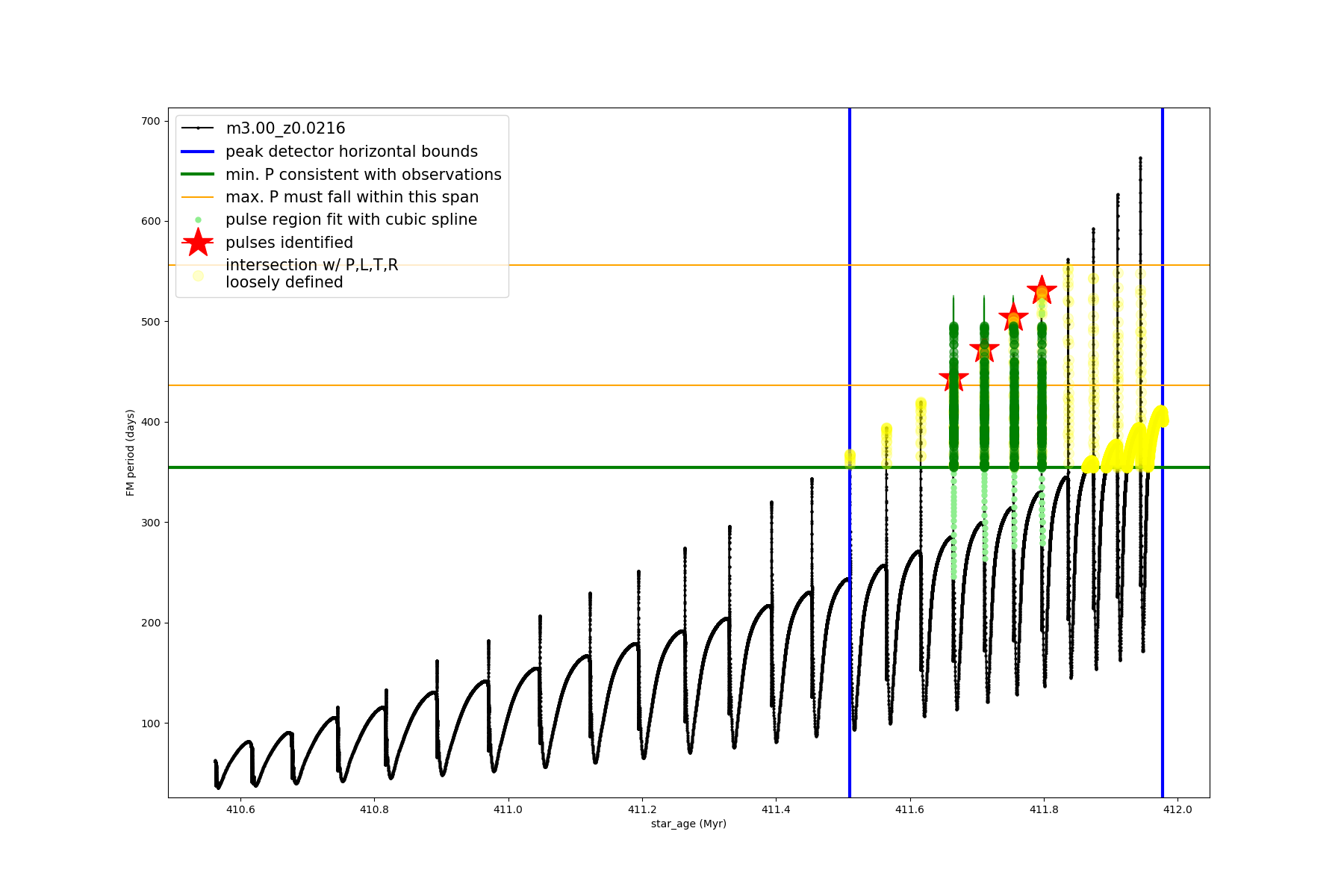Click the second-highest red star marker
This screenshot has height=896, width=1344.
click(x=1013, y=317)
